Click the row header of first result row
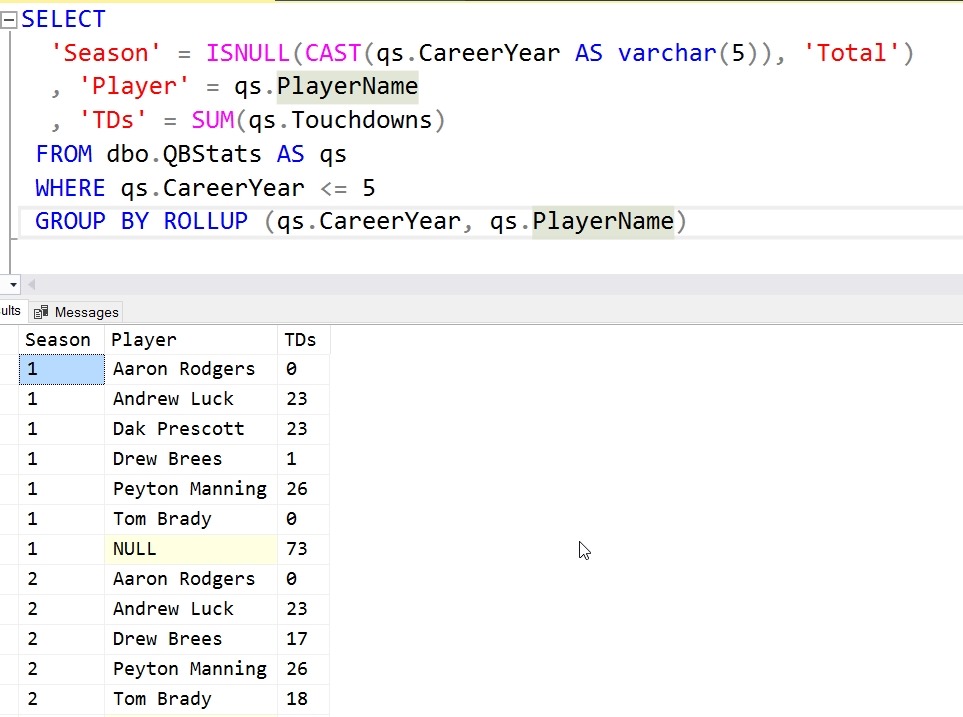This screenshot has width=963, height=717. coord(9,369)
